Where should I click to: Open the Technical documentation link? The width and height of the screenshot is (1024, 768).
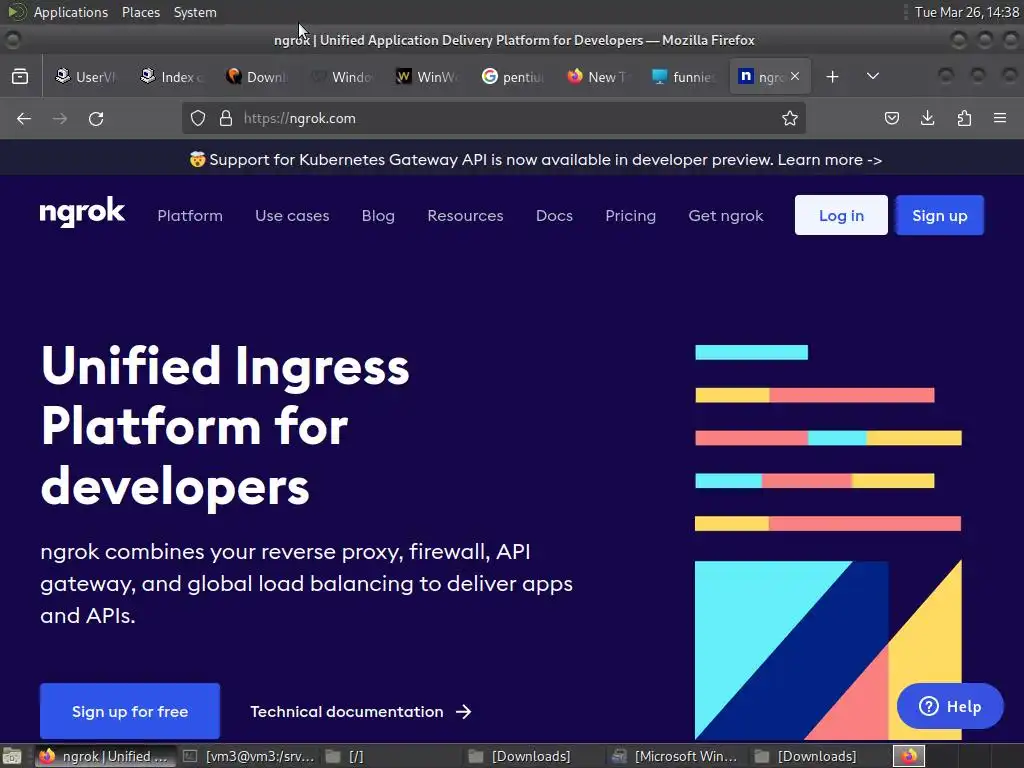(x=360, y=711)
